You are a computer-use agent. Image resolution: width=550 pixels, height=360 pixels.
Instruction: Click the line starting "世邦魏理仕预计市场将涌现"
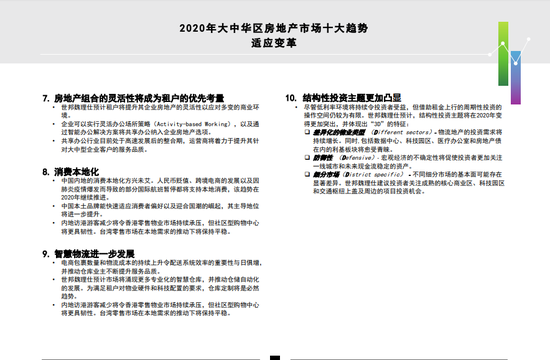tap(160, 280)
